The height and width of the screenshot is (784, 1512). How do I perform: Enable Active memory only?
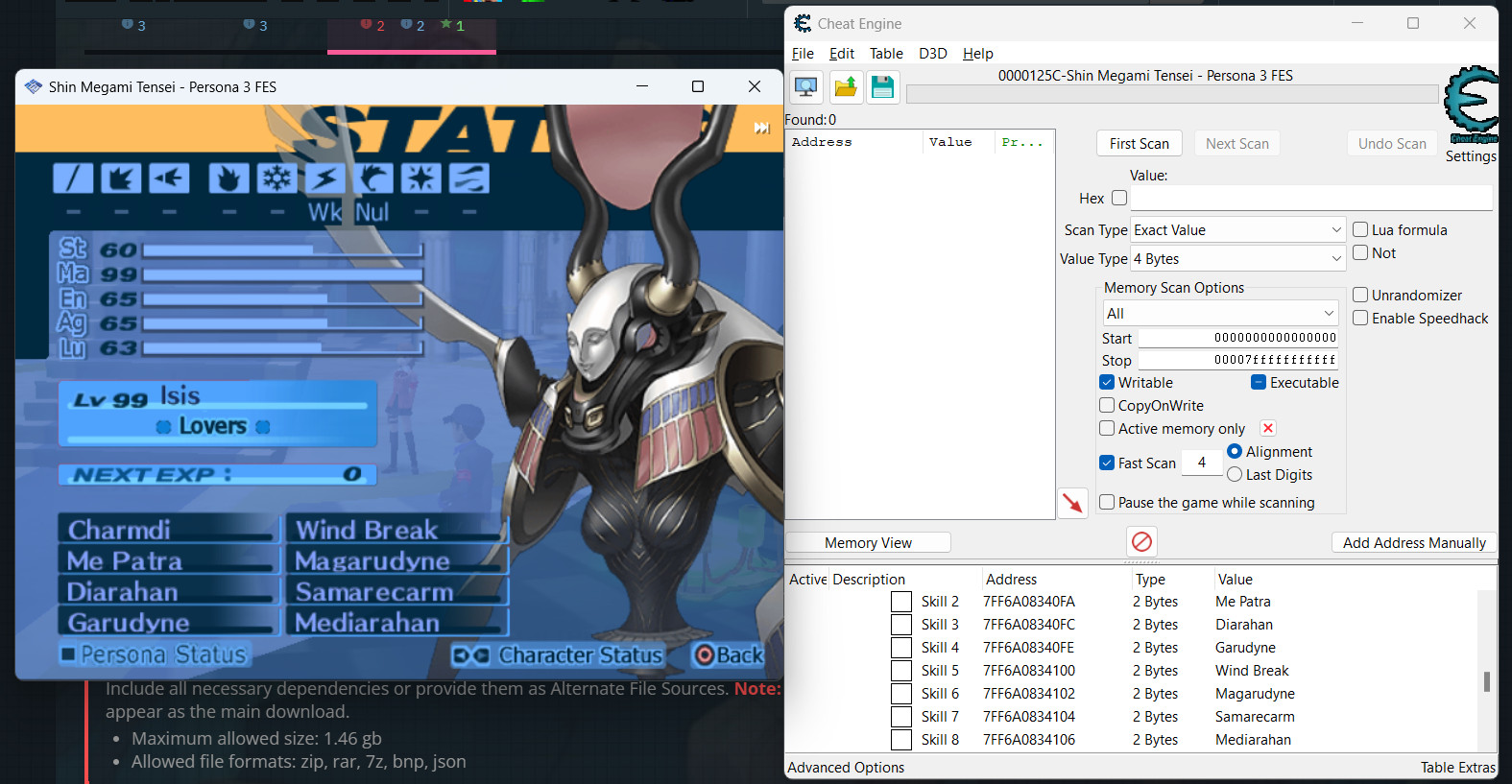point(1107,428)
